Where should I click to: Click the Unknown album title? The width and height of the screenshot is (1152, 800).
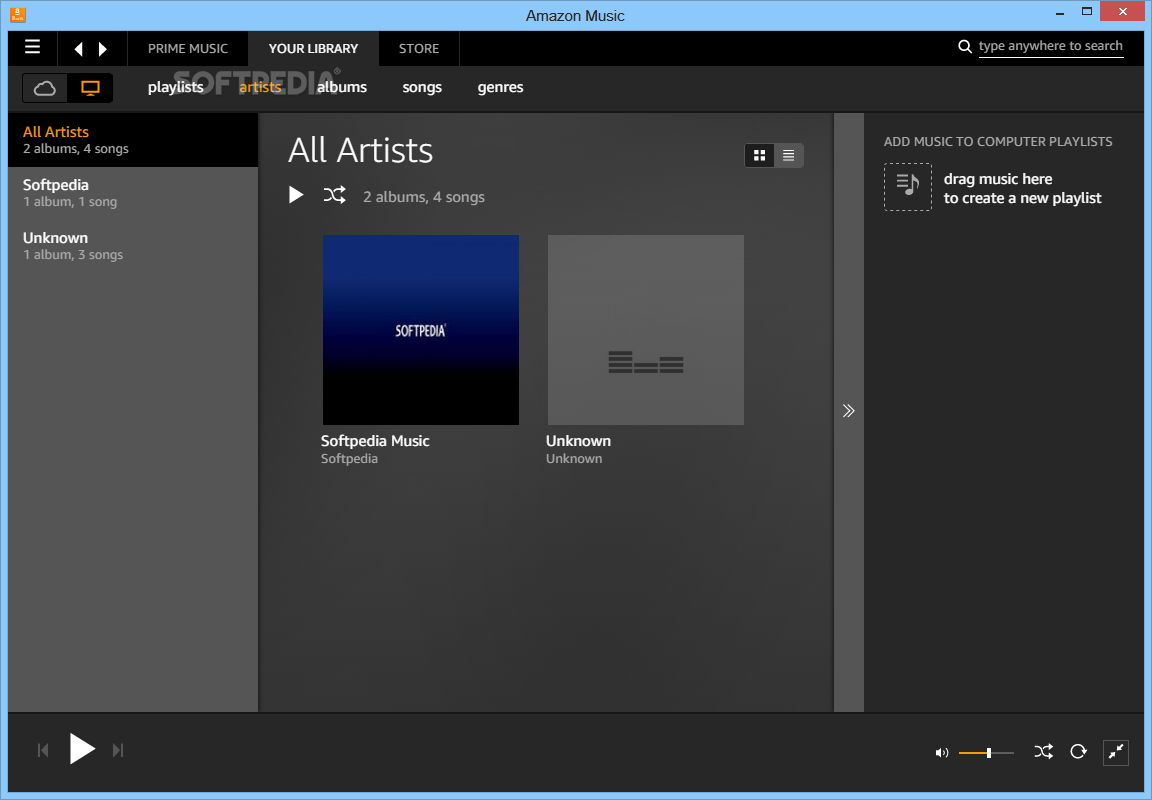pos(578,441)
